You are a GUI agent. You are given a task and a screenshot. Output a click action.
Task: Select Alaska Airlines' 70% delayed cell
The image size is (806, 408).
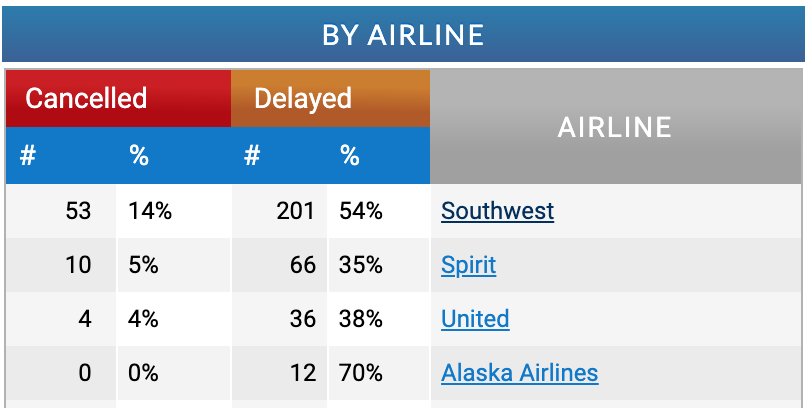pyautogui.click(x=361, y=373)
